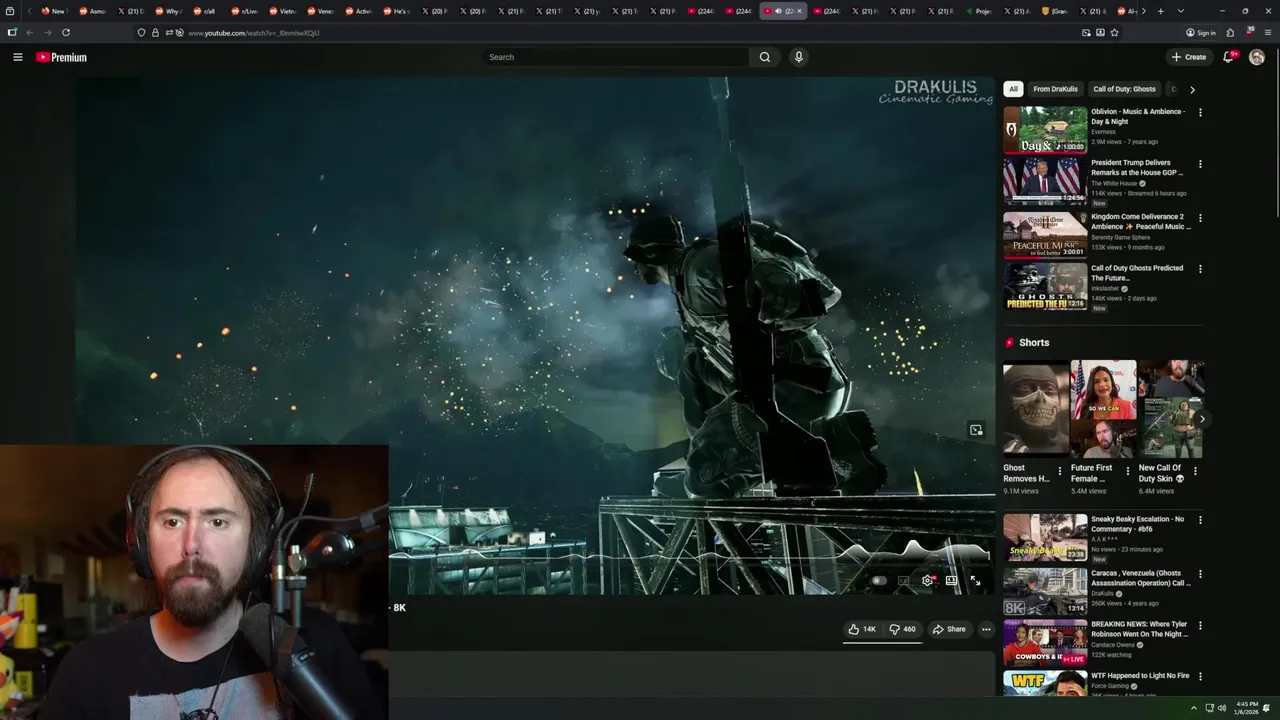
Task: Open Ghost Removes H... short thumbnail
Action: click(1035, 408)
